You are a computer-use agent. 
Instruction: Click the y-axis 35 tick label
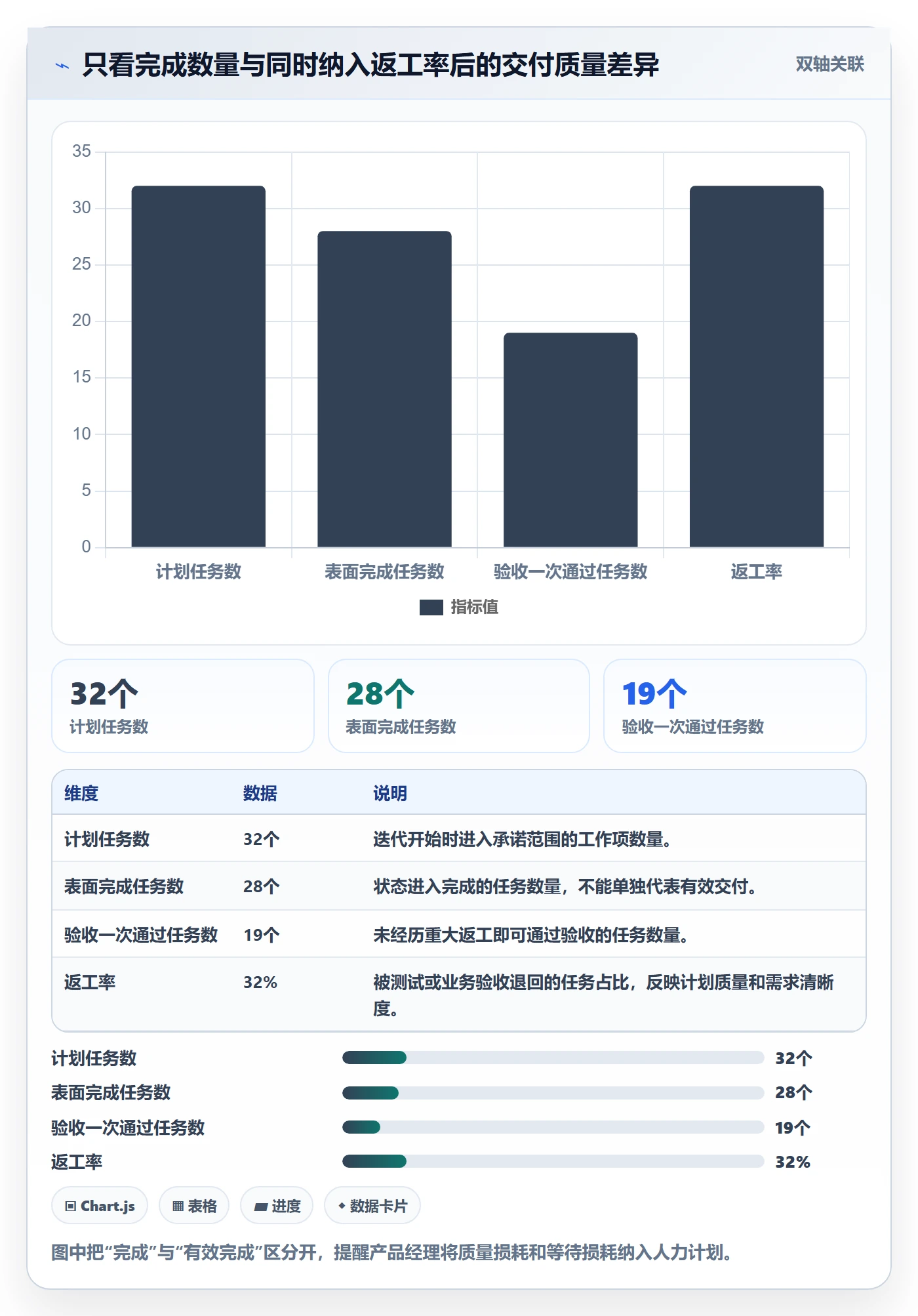click(x=81, y=151)
